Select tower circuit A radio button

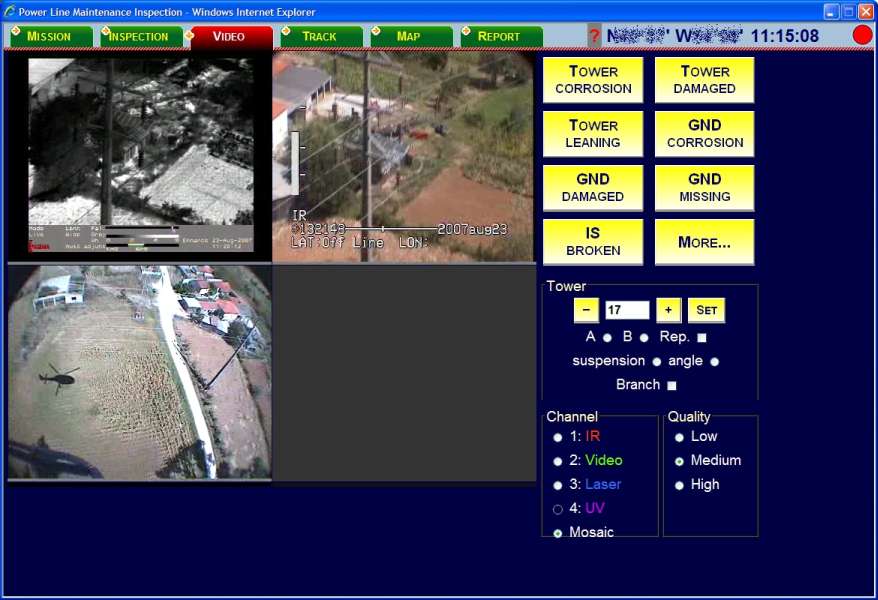click(607, 337)
